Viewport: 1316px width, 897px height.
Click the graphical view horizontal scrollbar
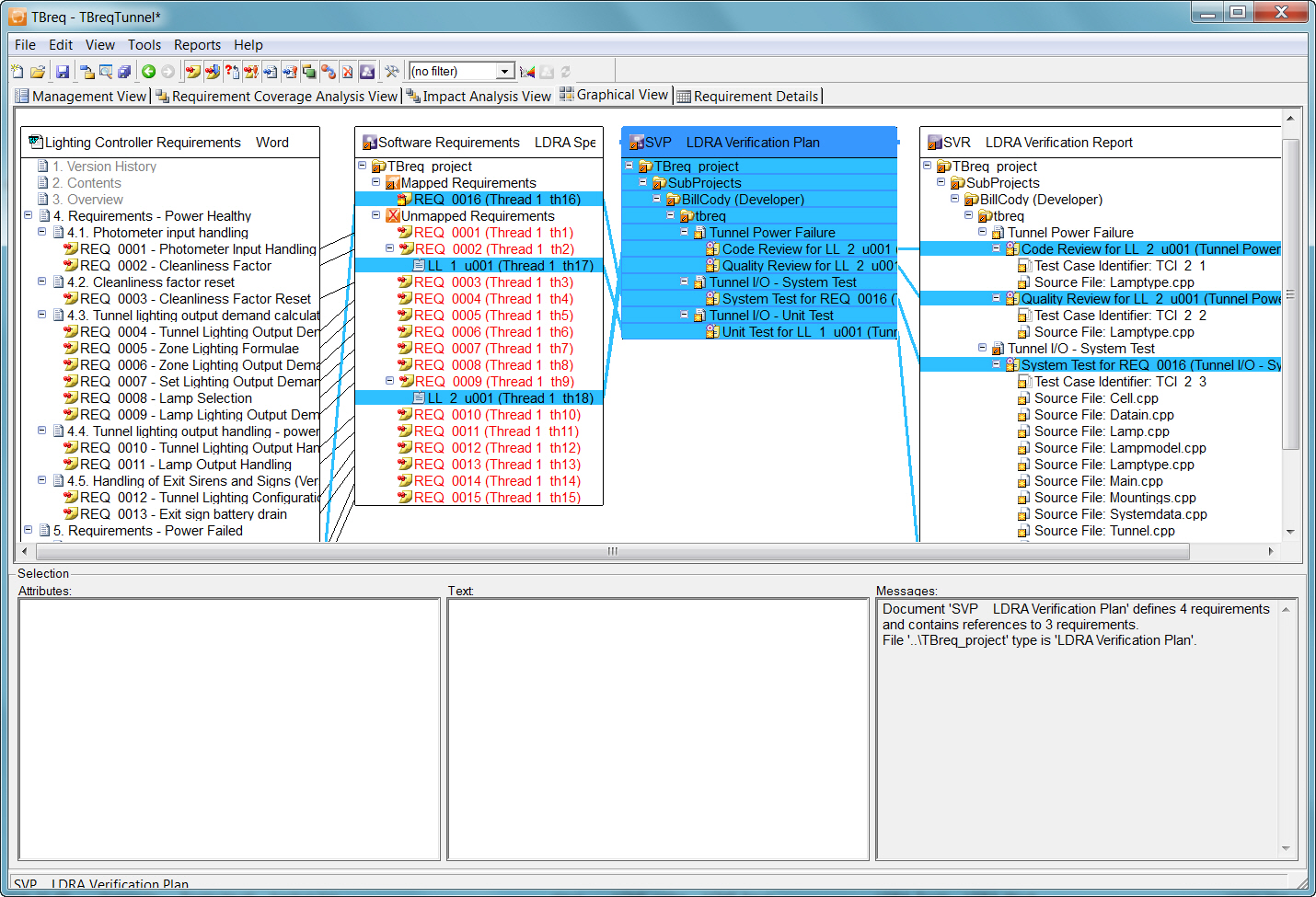(612, 551)
